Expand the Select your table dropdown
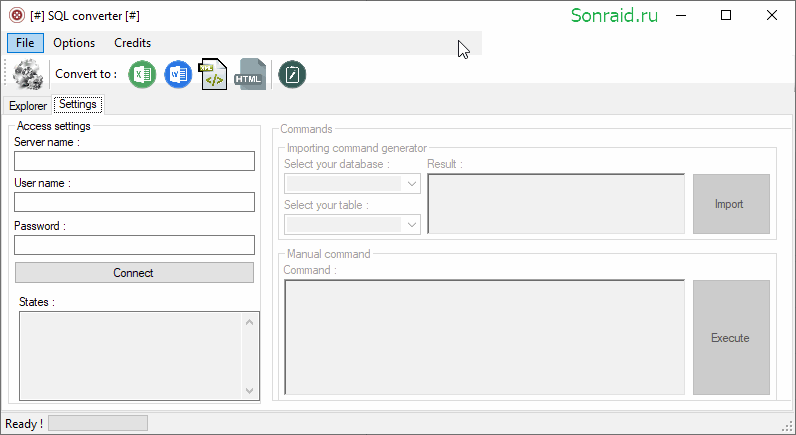 [412, 224]
